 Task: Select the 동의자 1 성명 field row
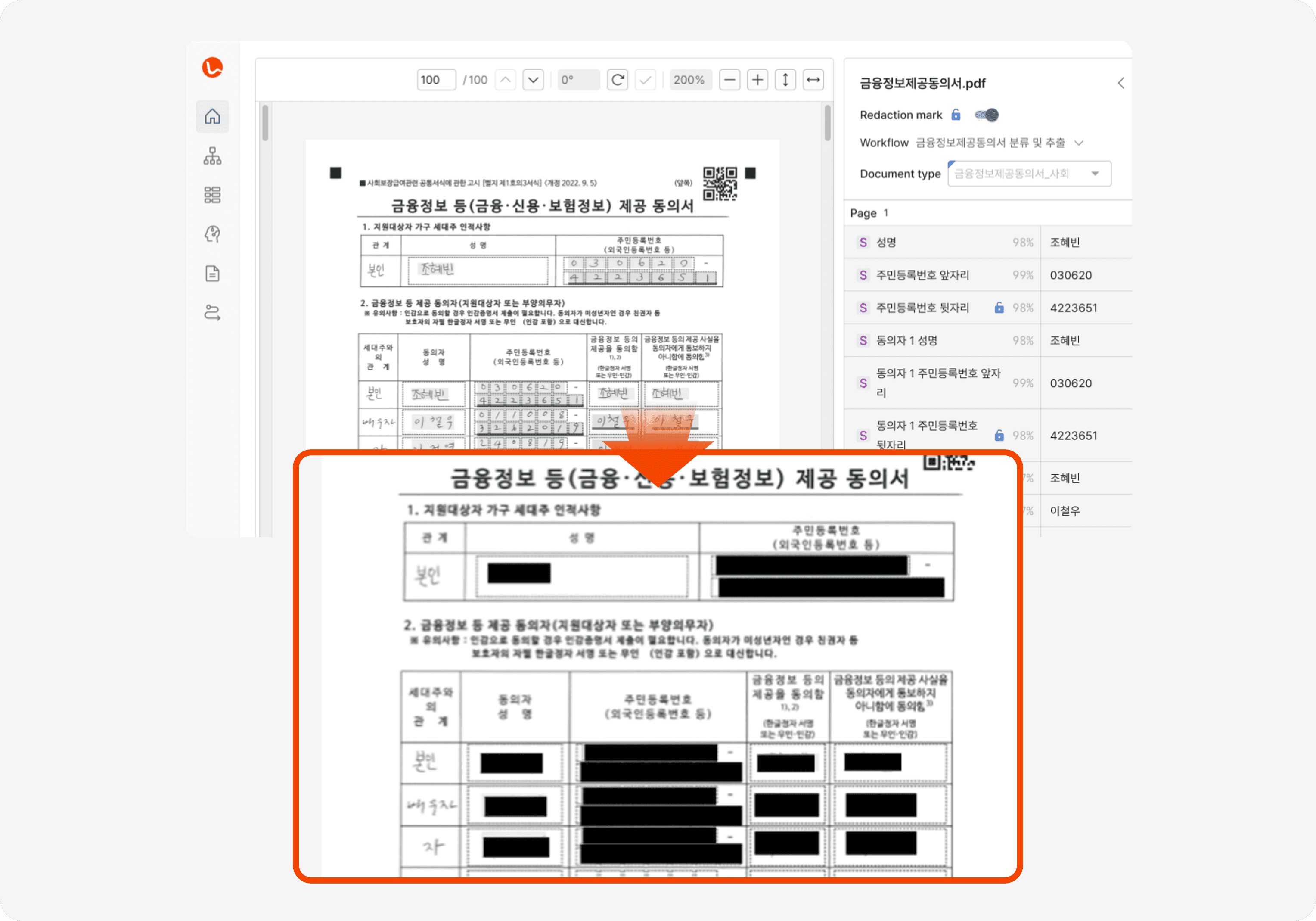pyautogui.click(x=987, y=340)
